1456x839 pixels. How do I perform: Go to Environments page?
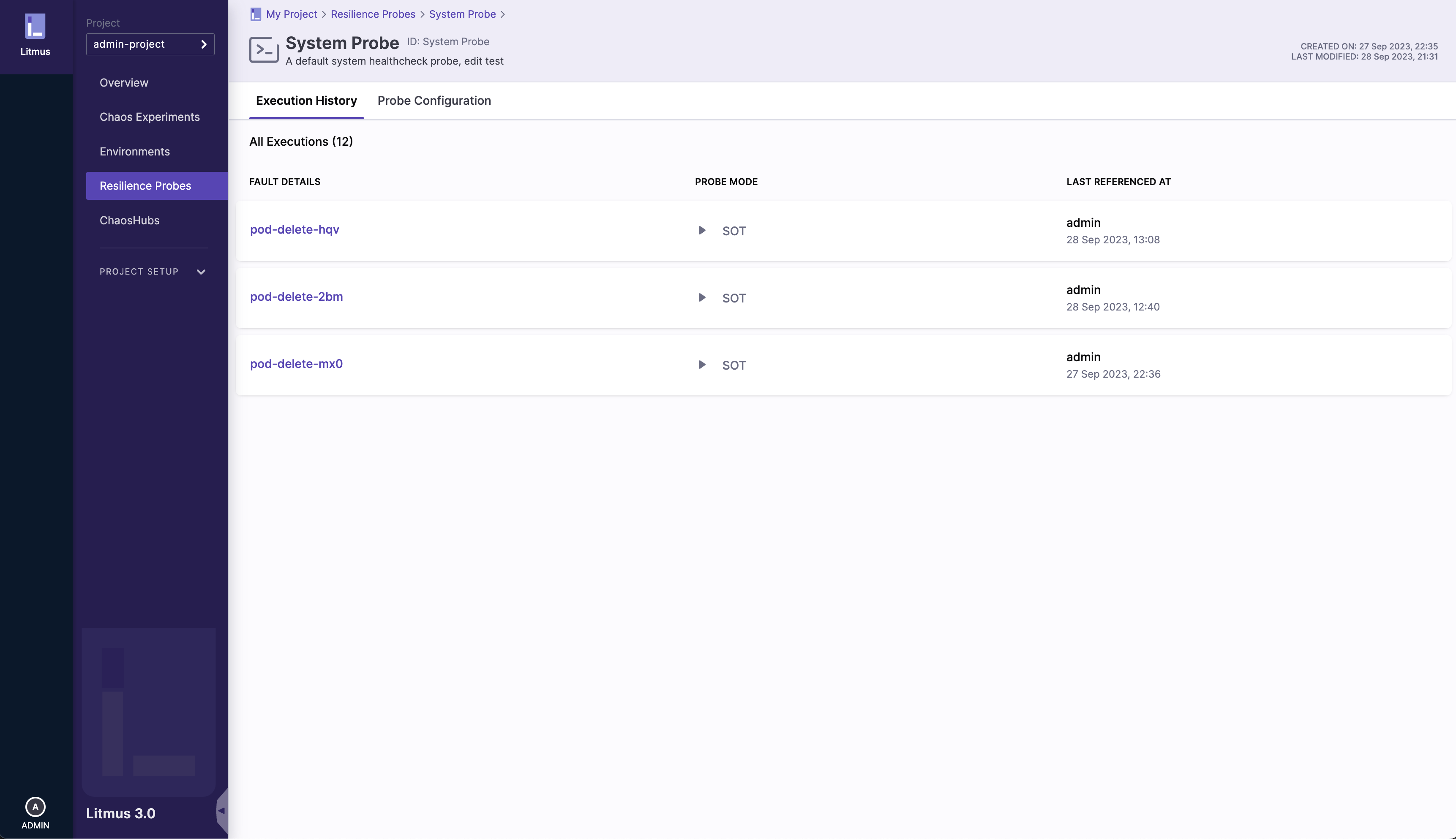(134, 152)
